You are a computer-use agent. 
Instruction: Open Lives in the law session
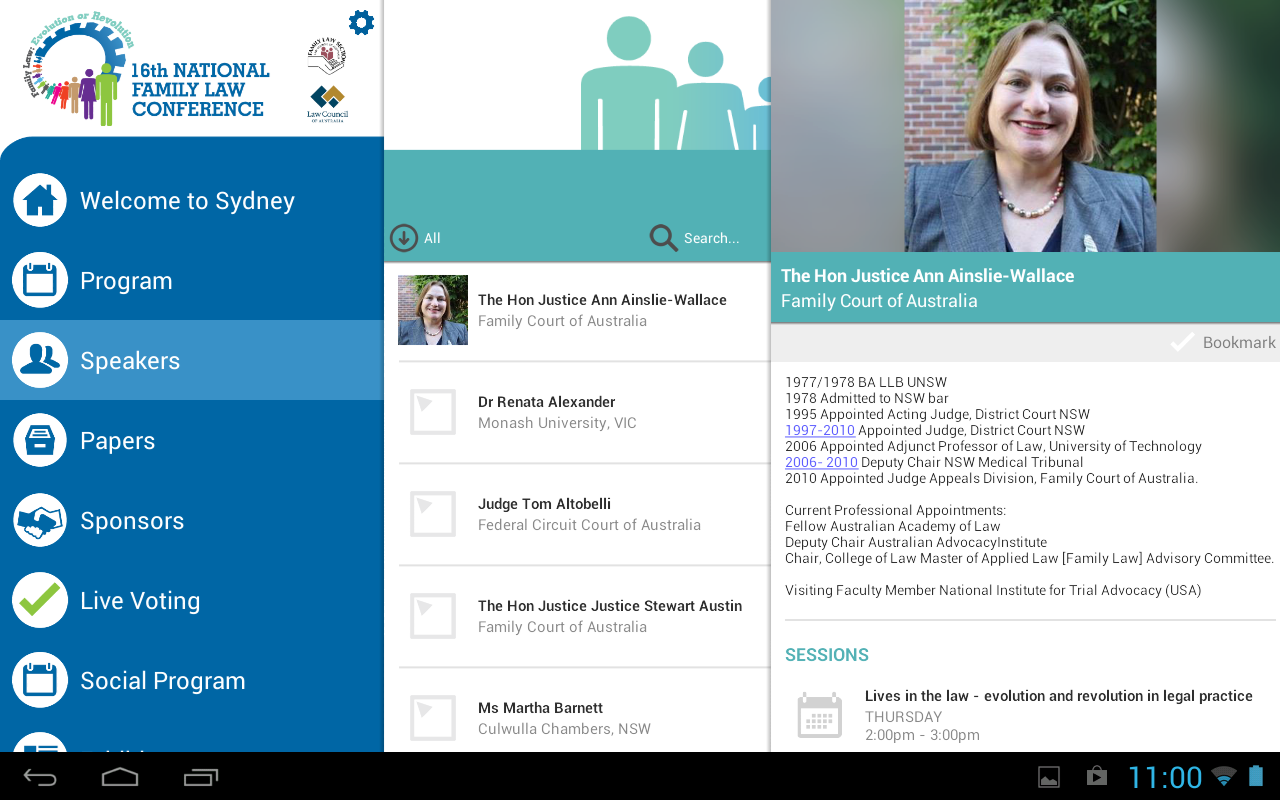1028,715
